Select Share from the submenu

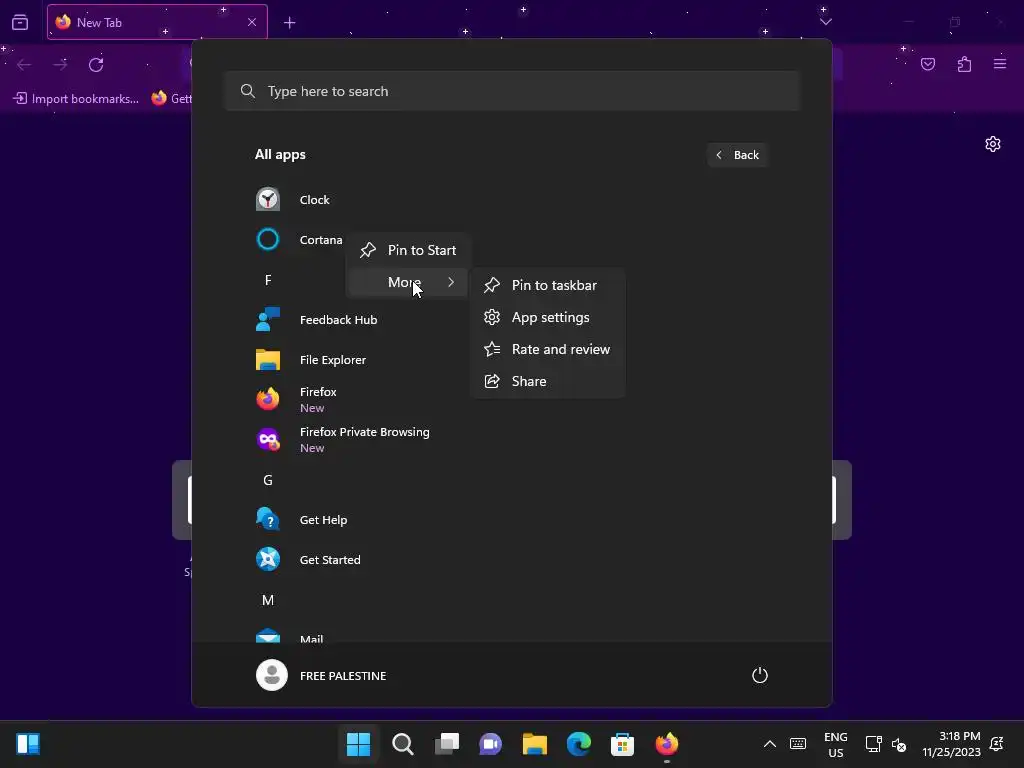tap(547, 381)
